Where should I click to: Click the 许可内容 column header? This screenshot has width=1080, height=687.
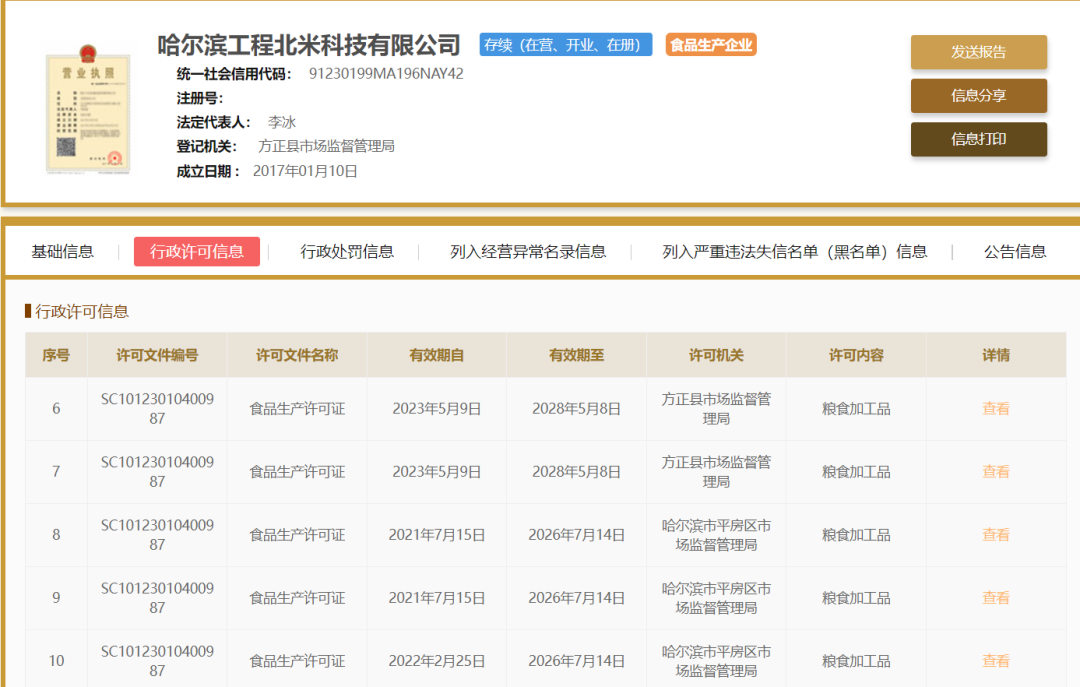(856, 356)
